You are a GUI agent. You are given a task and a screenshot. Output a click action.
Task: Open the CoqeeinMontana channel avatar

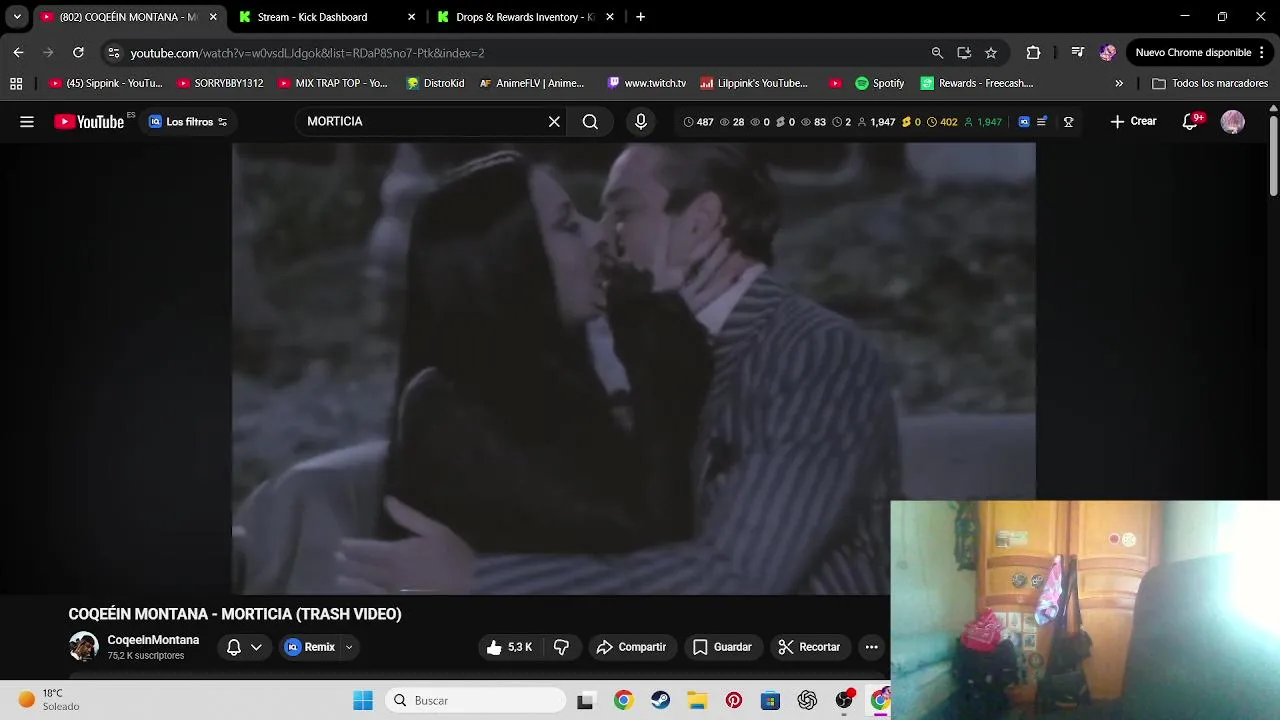[84, 647]
